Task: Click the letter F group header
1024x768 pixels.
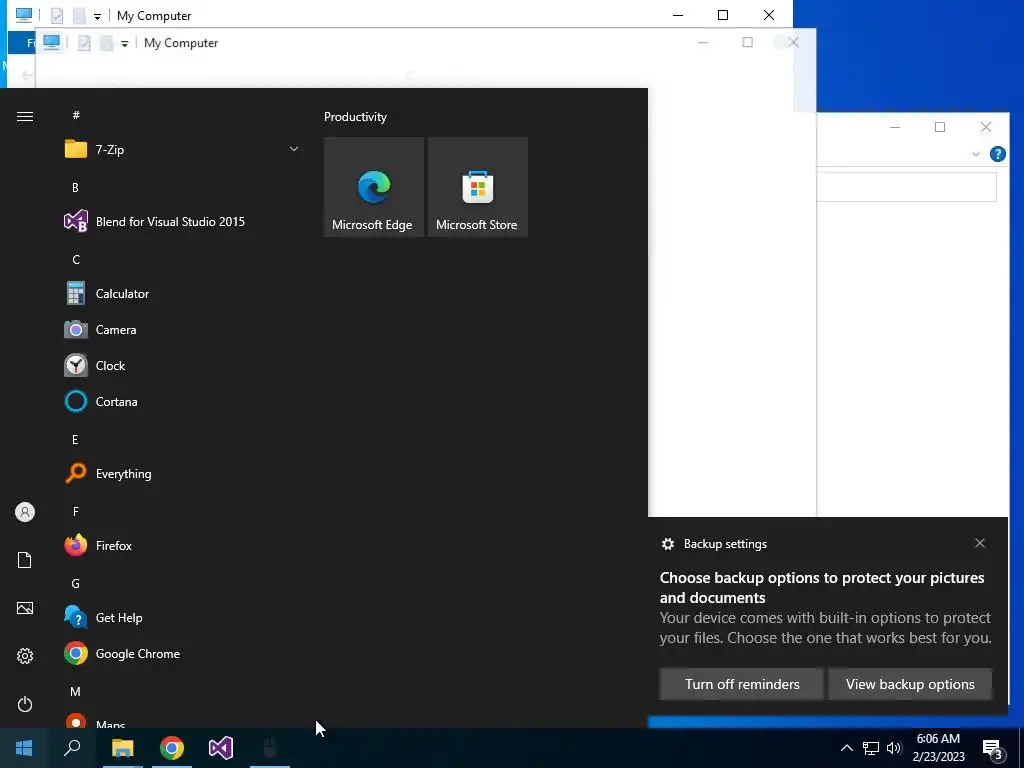Action: coord(76,511)
